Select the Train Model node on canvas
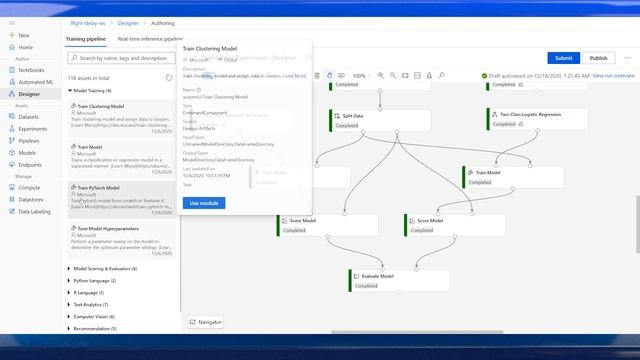The height and width of the screenshot is (360, 640). (513, 177)
